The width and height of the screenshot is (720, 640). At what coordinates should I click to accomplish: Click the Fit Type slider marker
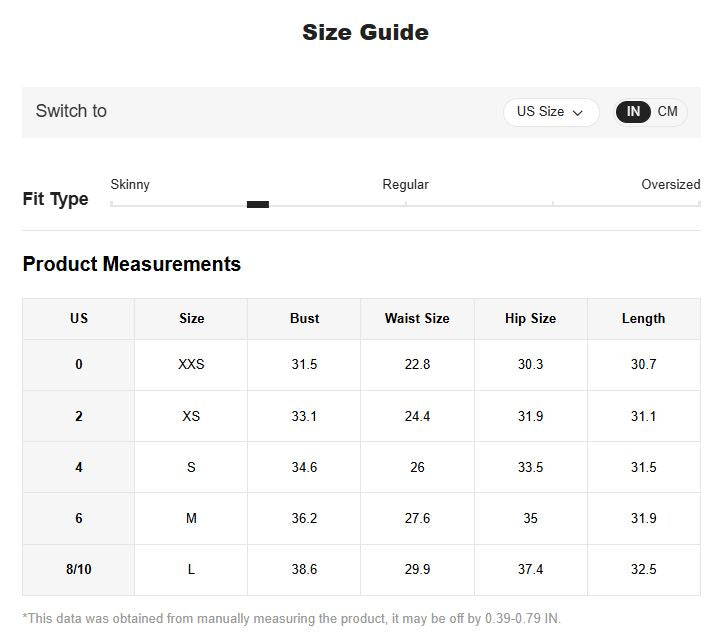click(258, 204)
